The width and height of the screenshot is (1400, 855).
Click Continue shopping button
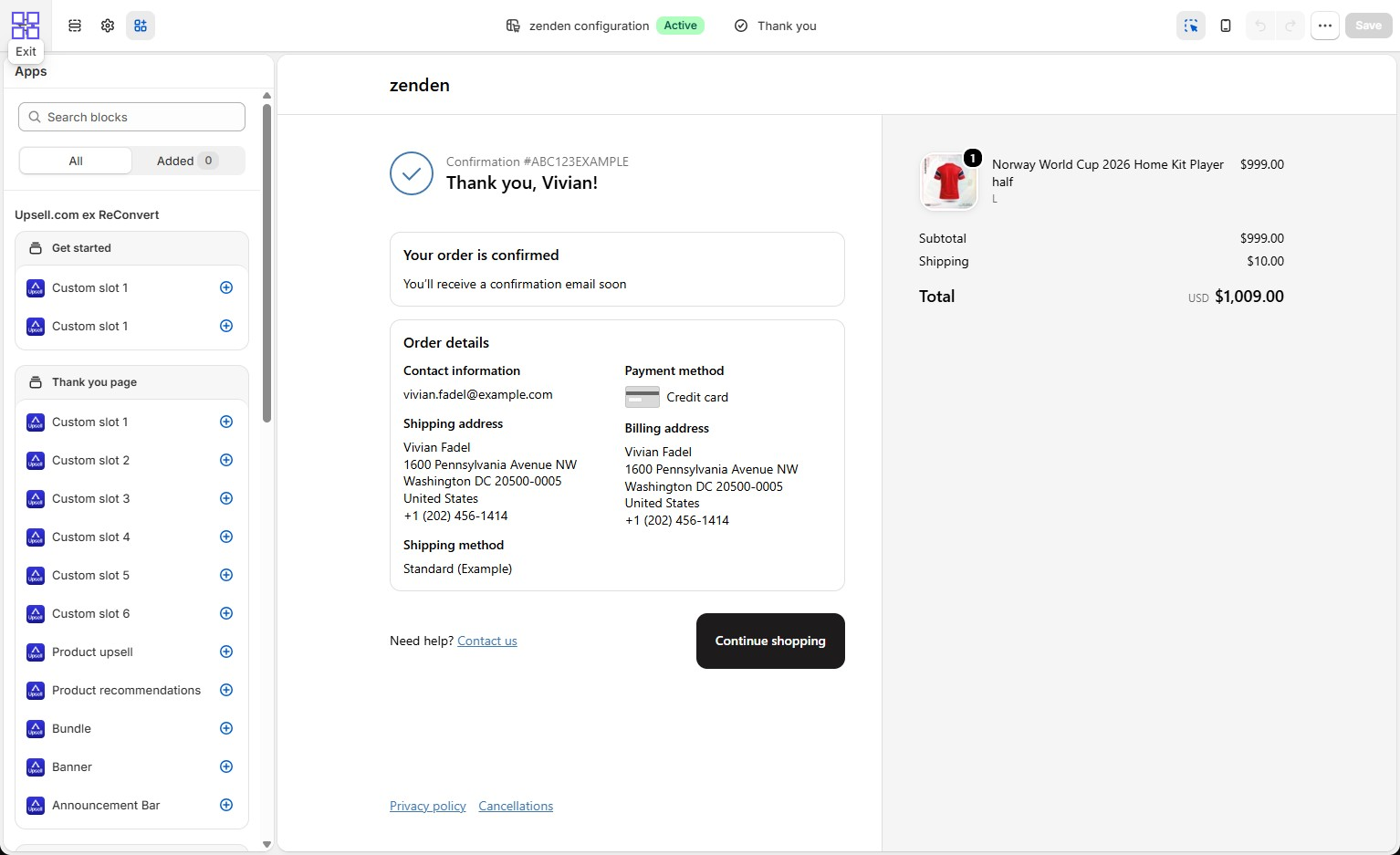coord(770,641)
